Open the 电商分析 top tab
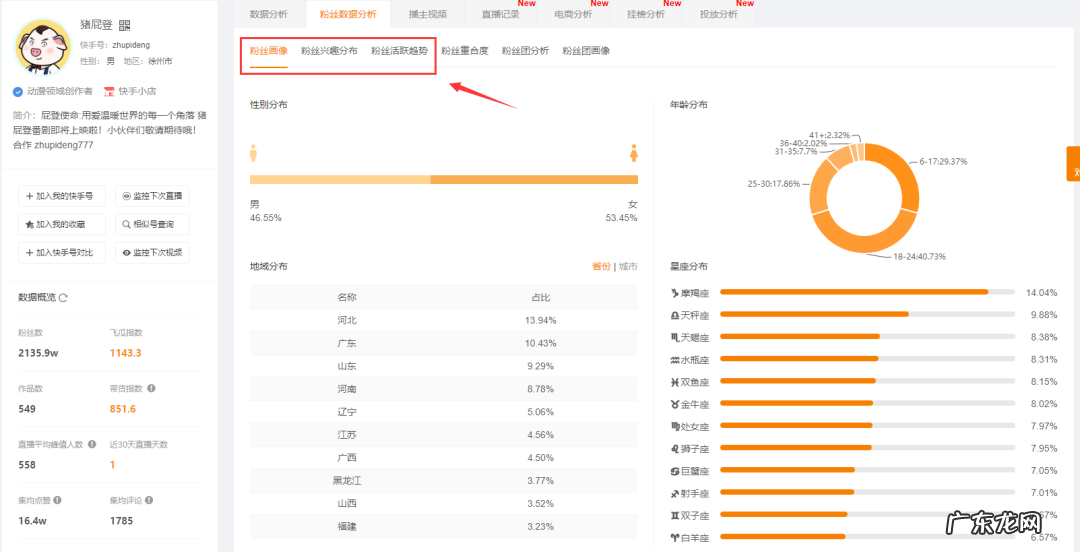This screenshot has width=1080, height=552. tap(572, 15)
